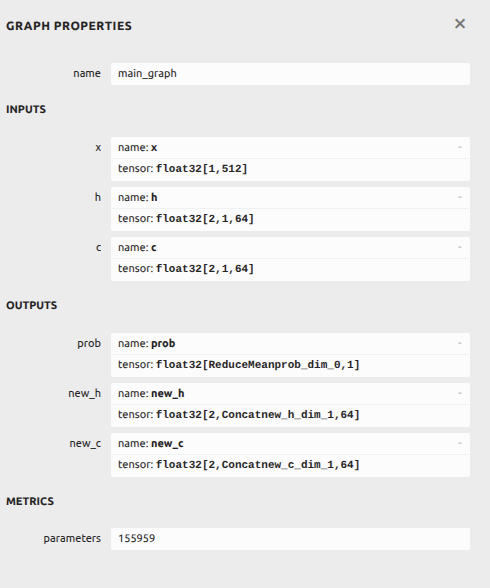Collapse the c input entry

coord(460,247)
